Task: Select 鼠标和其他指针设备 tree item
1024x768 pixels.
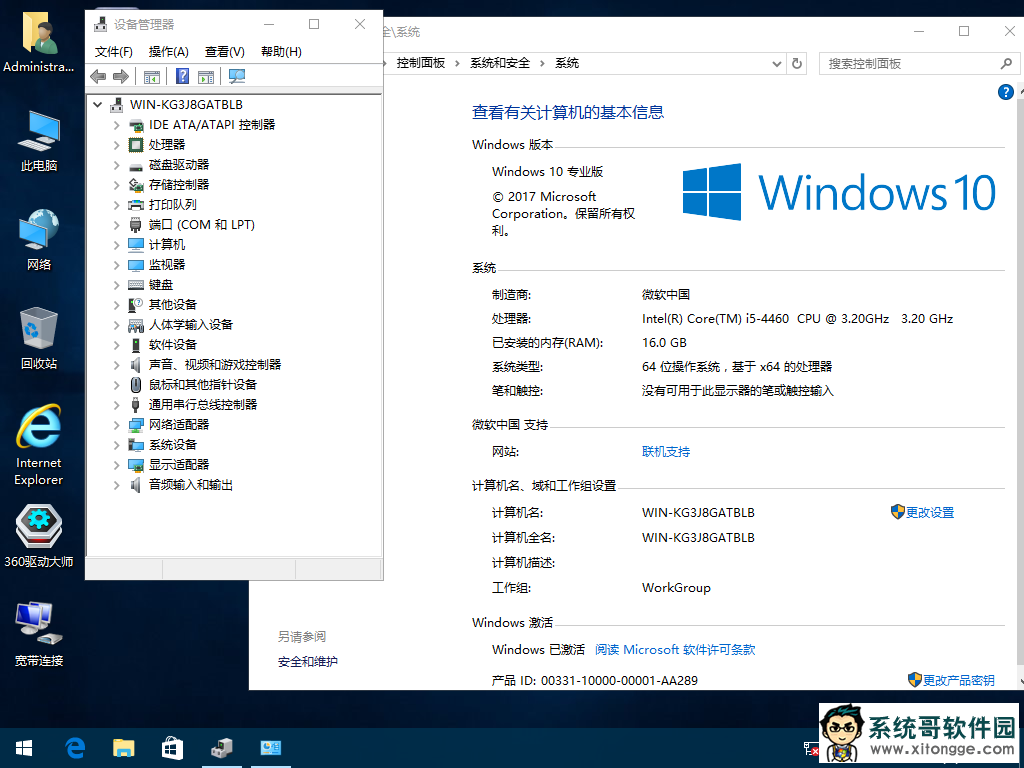Action: point(203,385)
